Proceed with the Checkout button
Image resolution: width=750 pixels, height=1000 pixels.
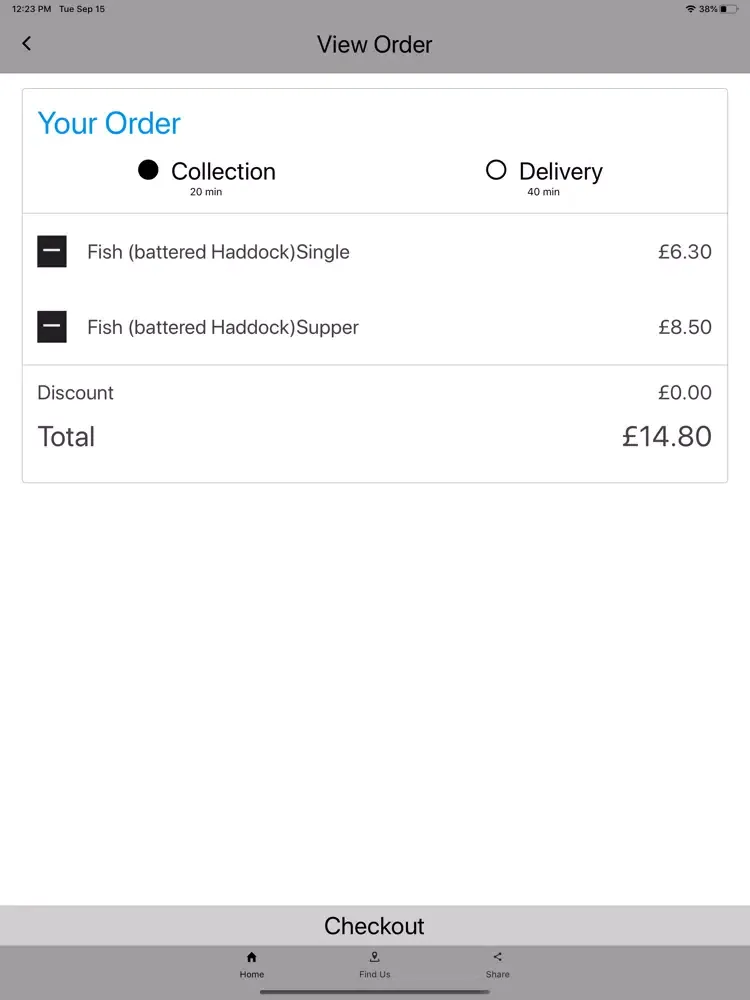[x=375, y=925]
